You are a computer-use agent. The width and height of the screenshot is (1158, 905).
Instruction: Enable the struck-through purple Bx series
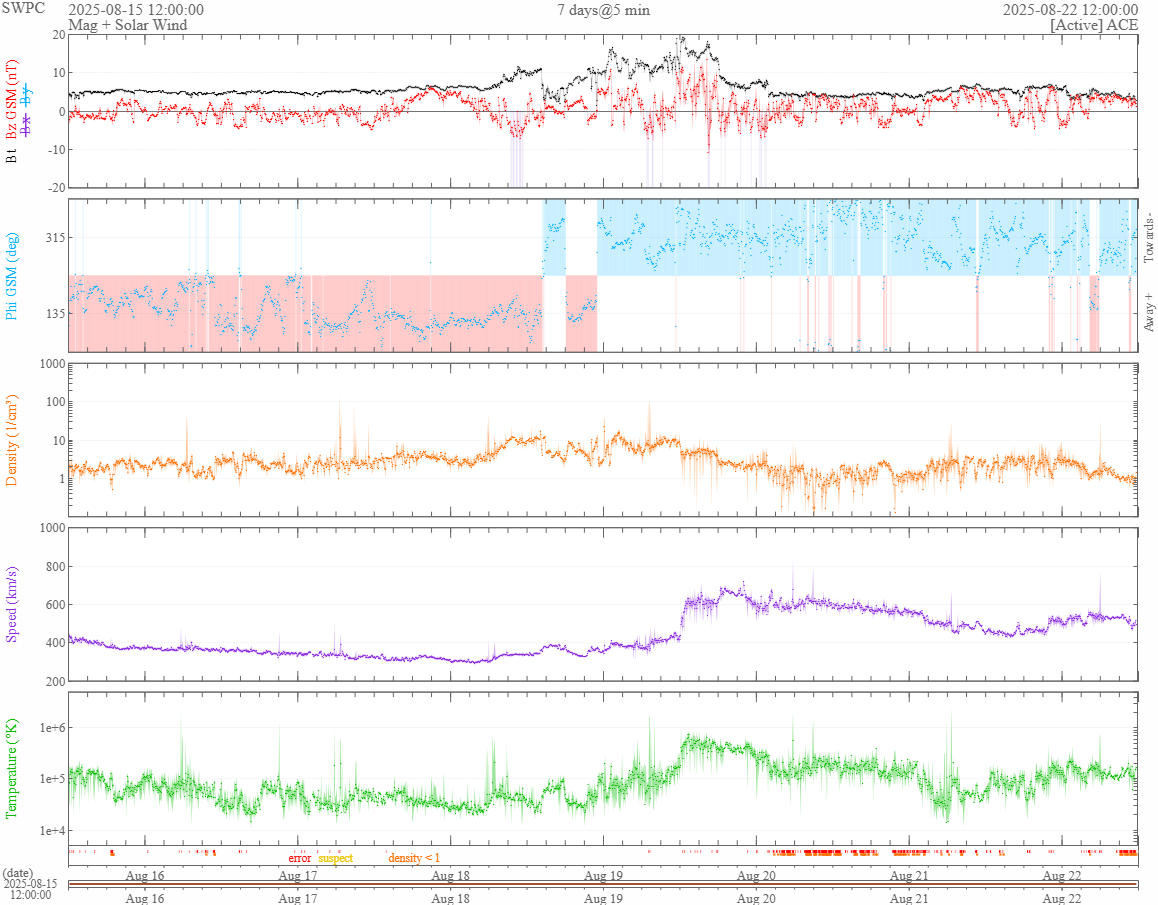click(27, 126)
